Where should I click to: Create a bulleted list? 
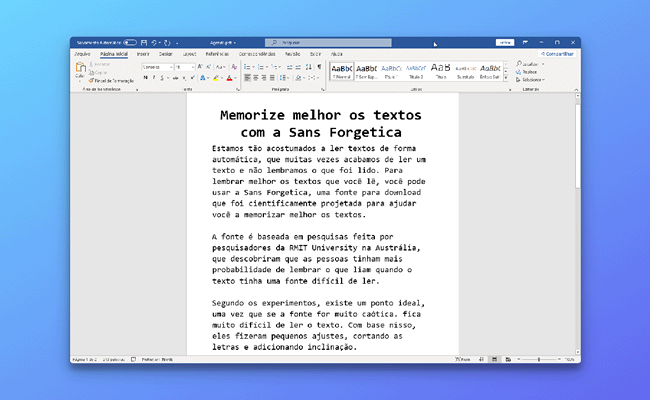tap(247, 67)
